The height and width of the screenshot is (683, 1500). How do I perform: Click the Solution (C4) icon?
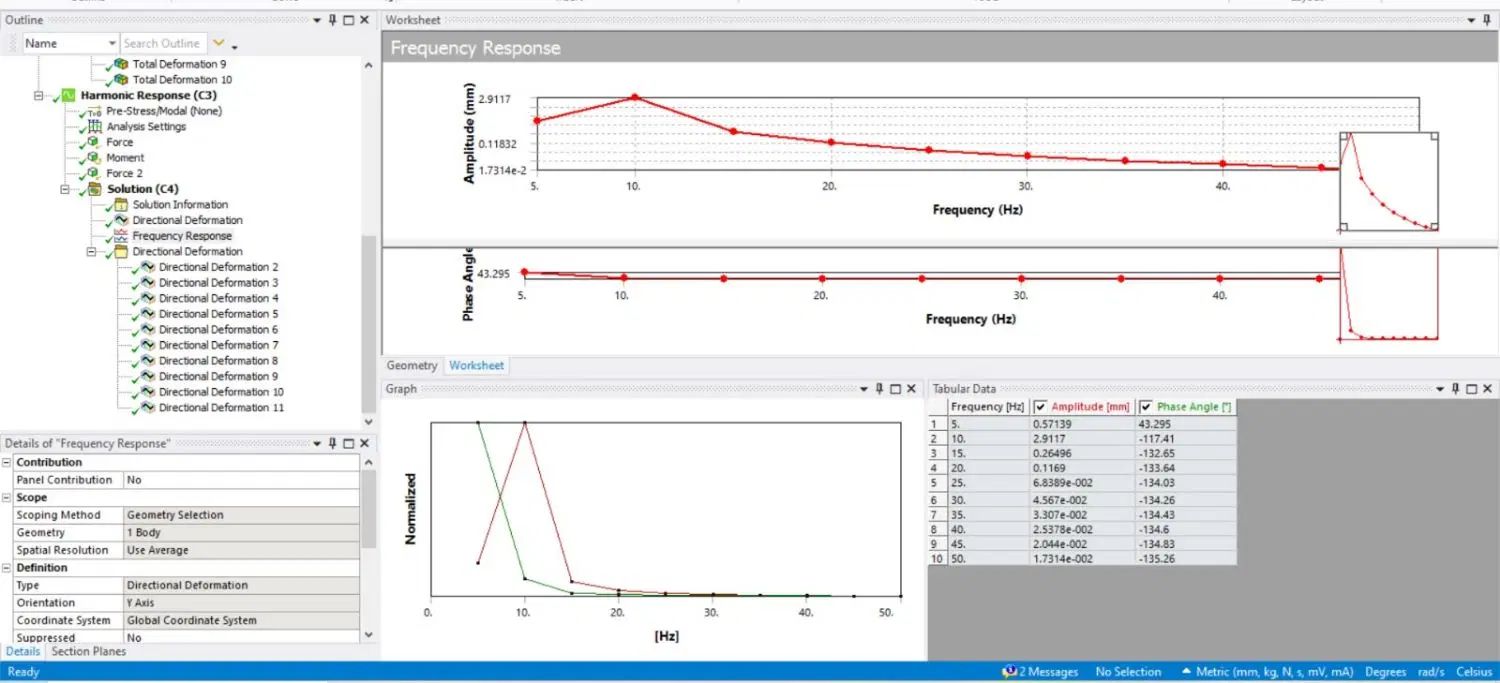coord(95,189)
